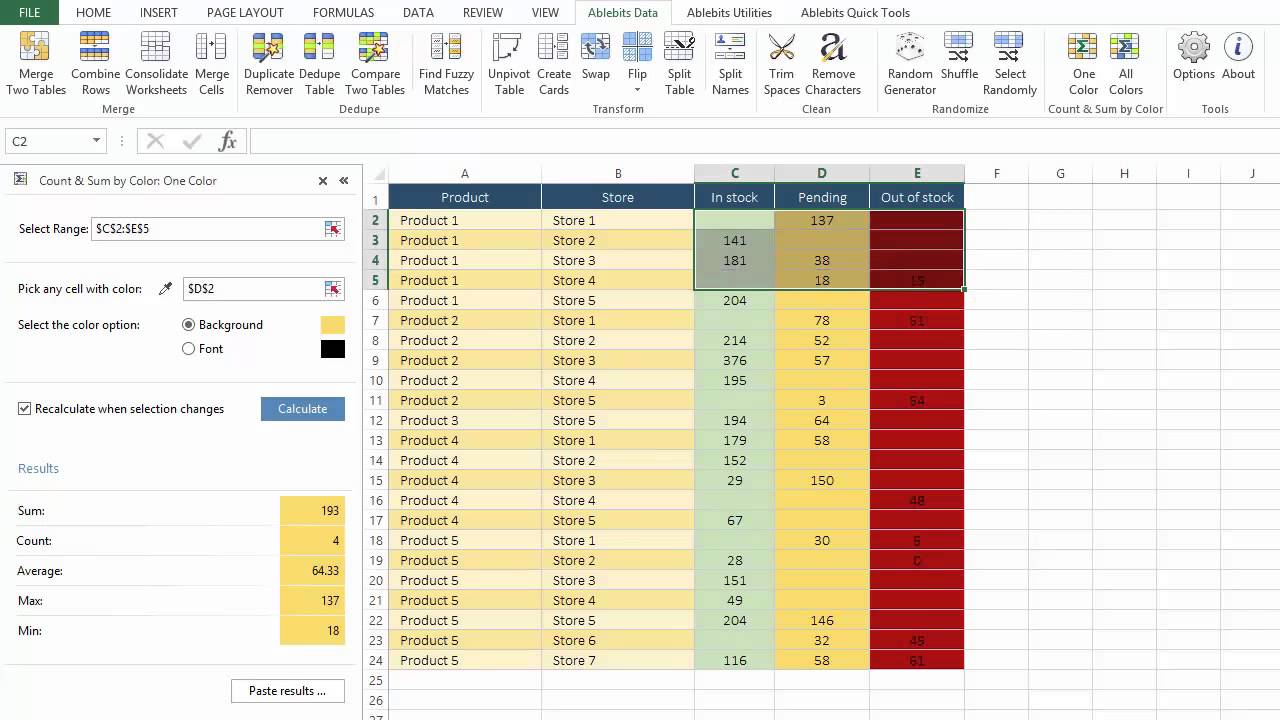Viewport: 1280px width, 720px height.
Task: Click the Insert Function fx button
Action: click(x=228, y=141)
